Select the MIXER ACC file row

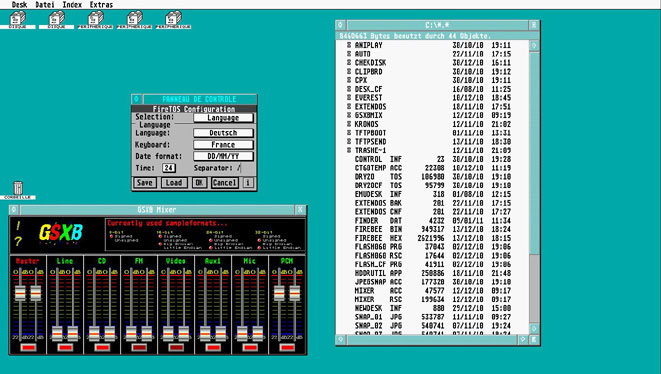tap(433, 291)
